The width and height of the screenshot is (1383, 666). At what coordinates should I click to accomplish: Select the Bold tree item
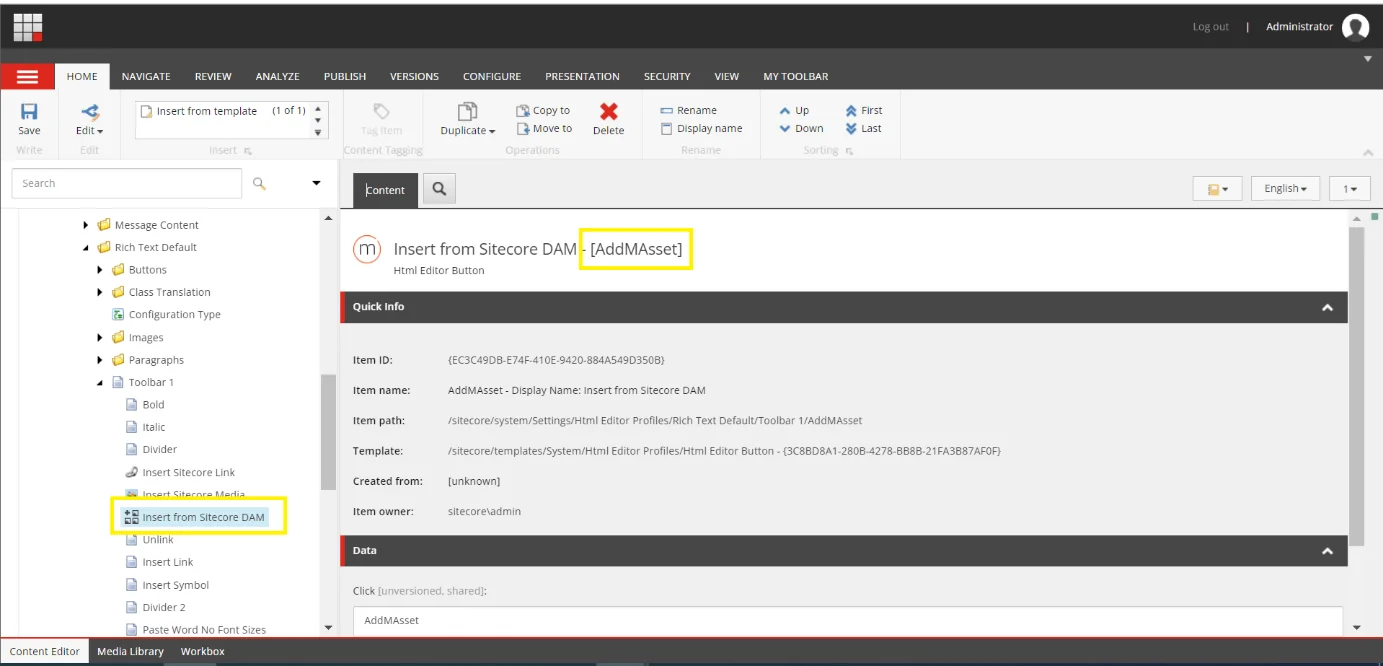point(145,404)
